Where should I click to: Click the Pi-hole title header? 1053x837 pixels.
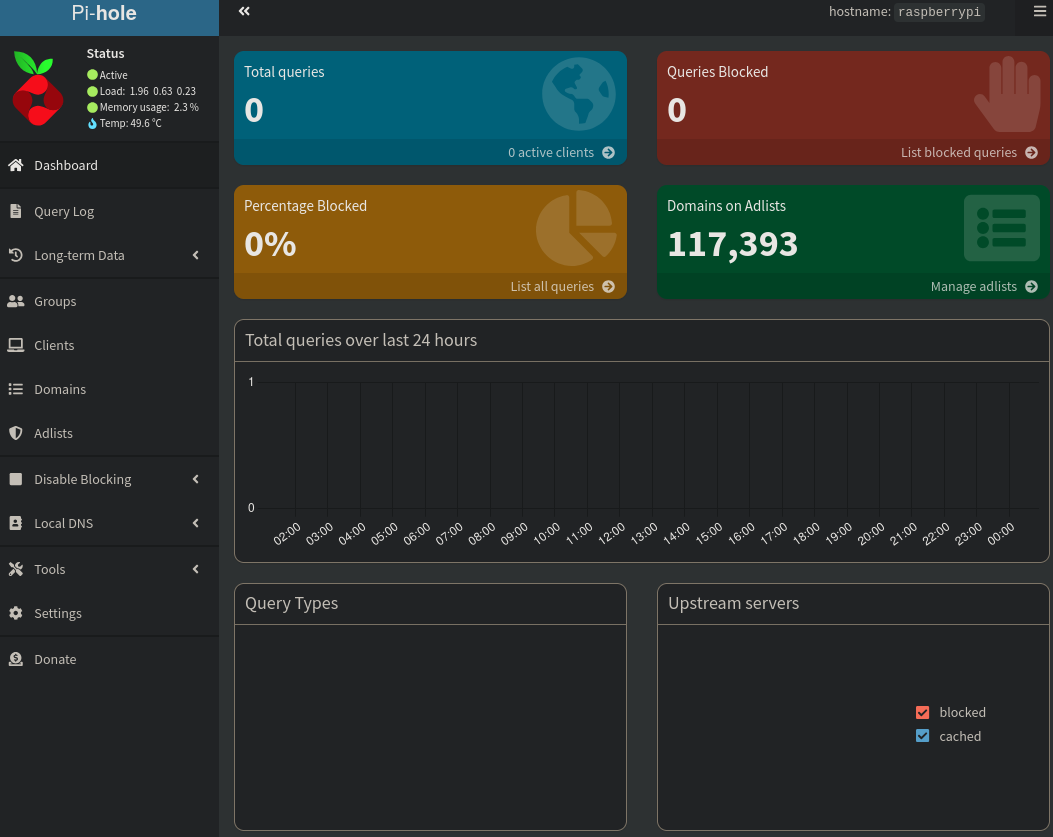(x=104, y=14)
